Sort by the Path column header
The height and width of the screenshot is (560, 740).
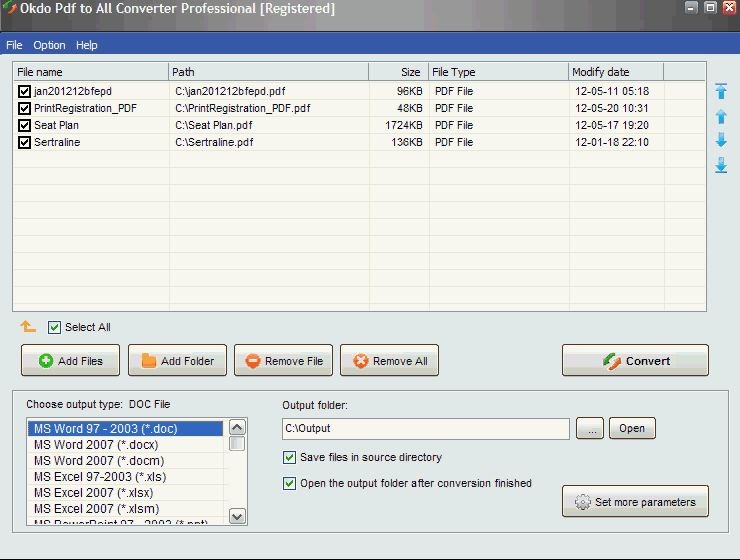click(268, 72)
